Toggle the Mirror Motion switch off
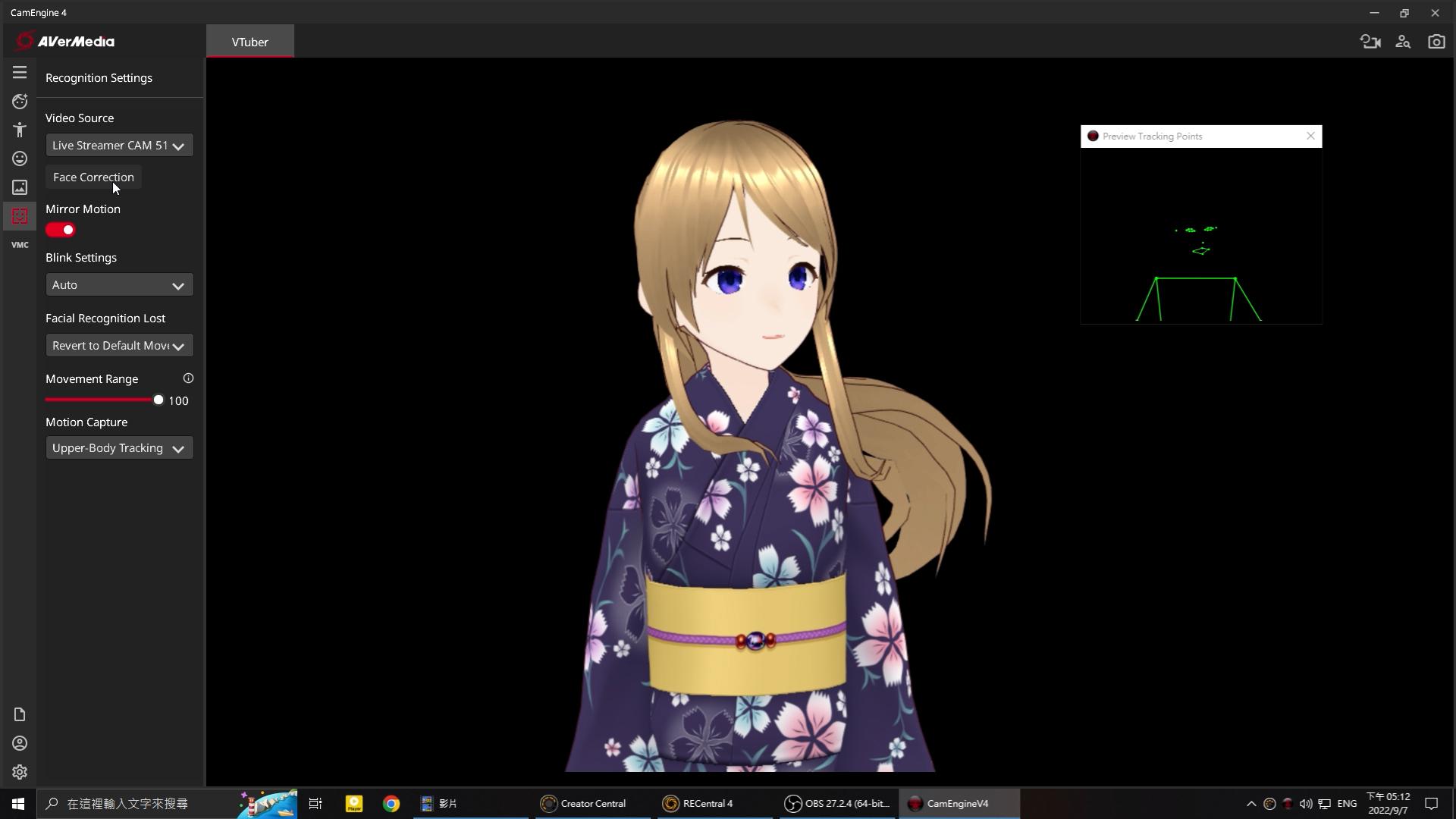Screen dimensions: 1456x819 61,230
